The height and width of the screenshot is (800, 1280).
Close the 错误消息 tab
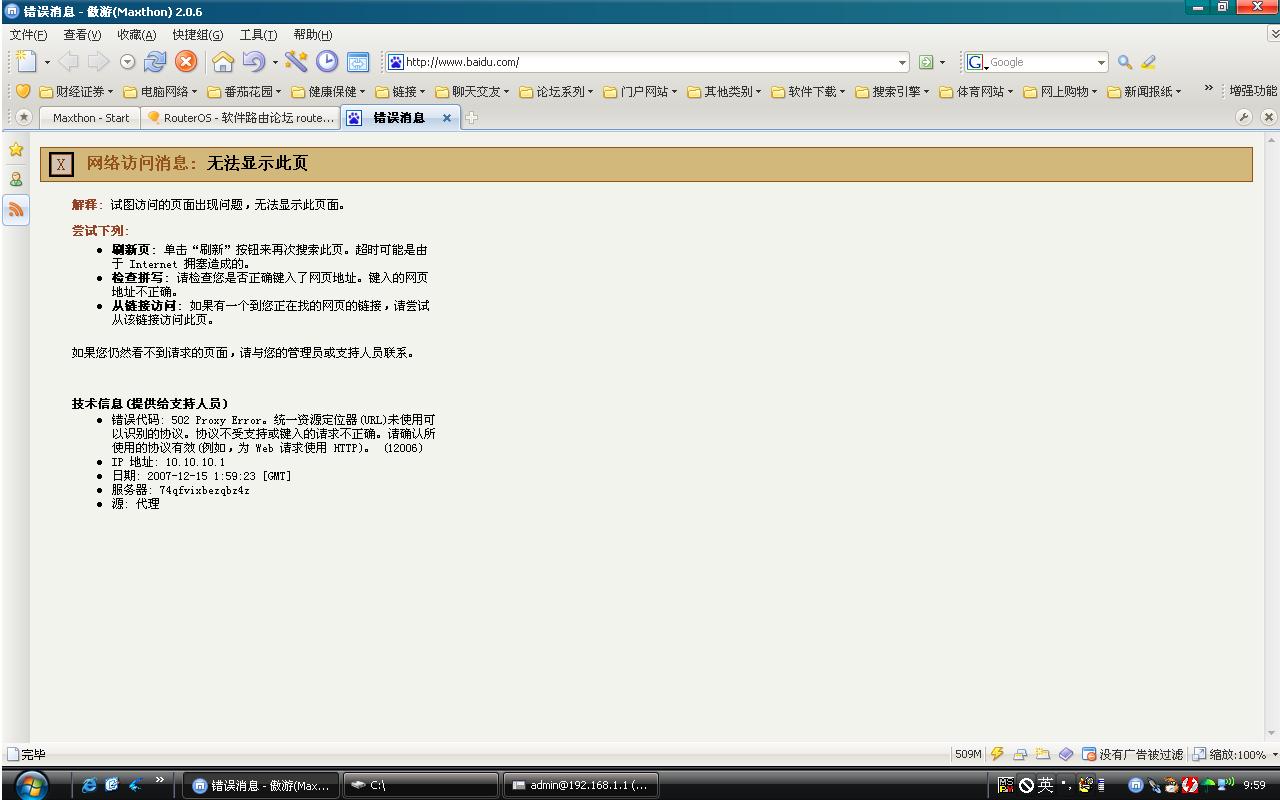pos(447,118)
